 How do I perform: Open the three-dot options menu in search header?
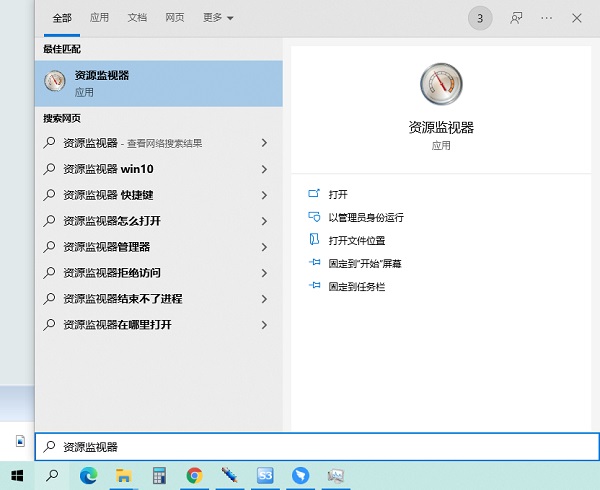546,18
